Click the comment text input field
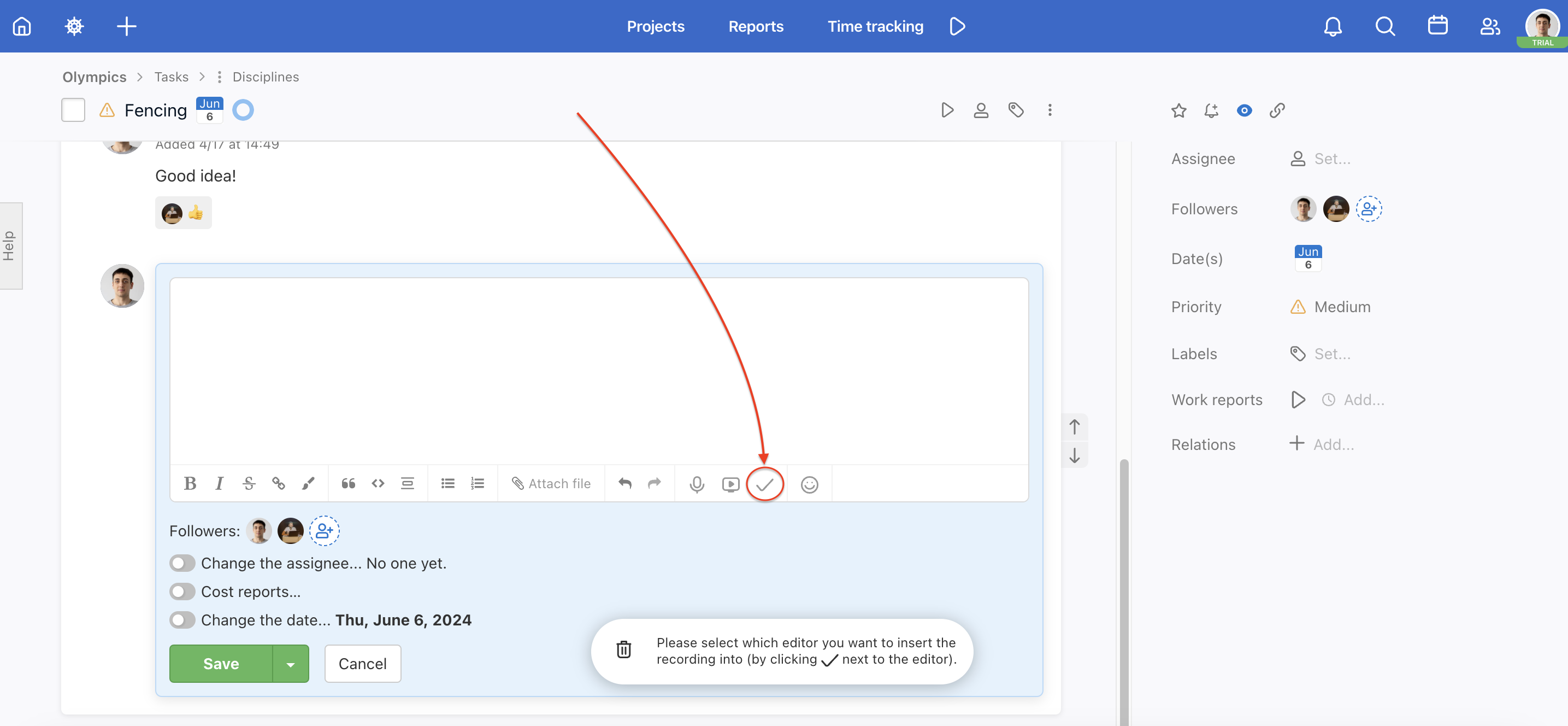1568x726 pixels. tap(598, 371)
